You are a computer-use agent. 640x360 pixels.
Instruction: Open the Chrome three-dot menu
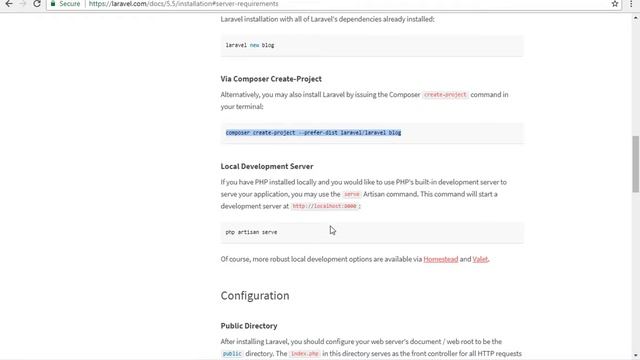[x=631, y=4]
